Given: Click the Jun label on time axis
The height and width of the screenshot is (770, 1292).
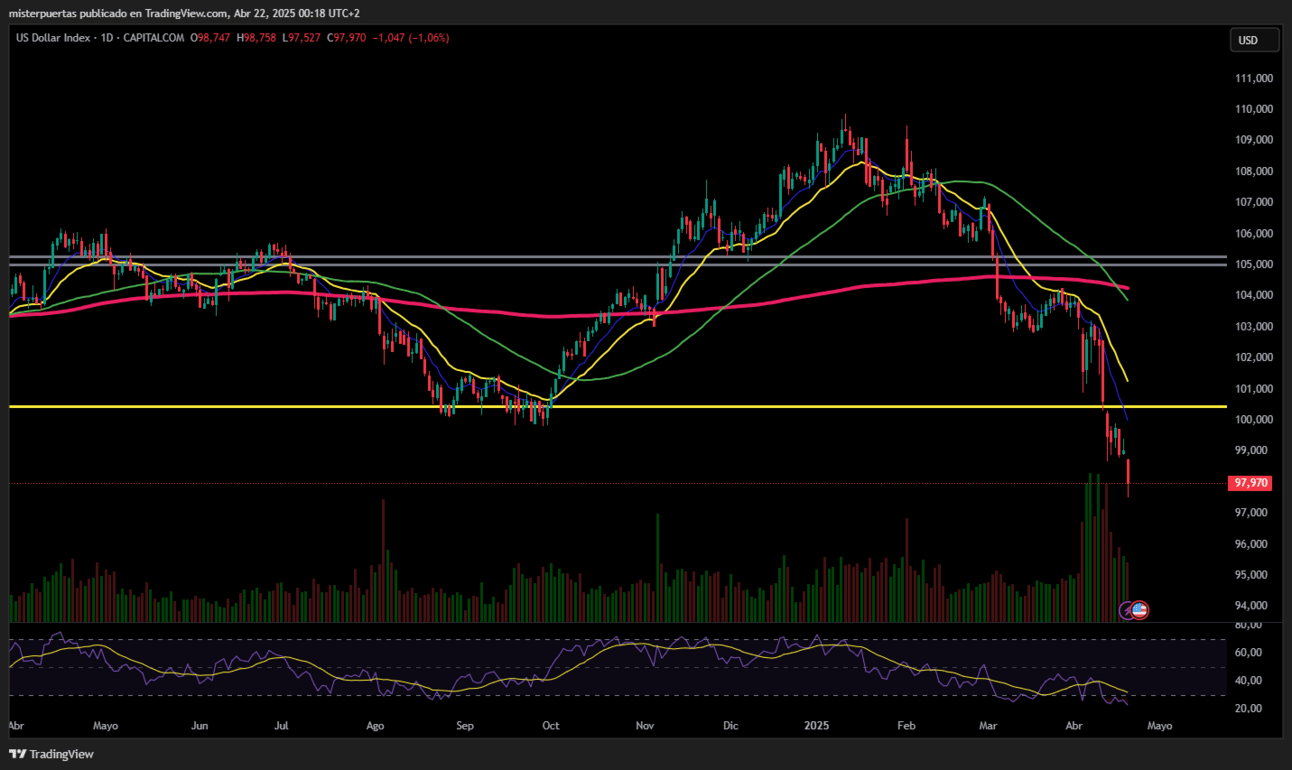Looking at the screenshot, I should pos(199,725).
